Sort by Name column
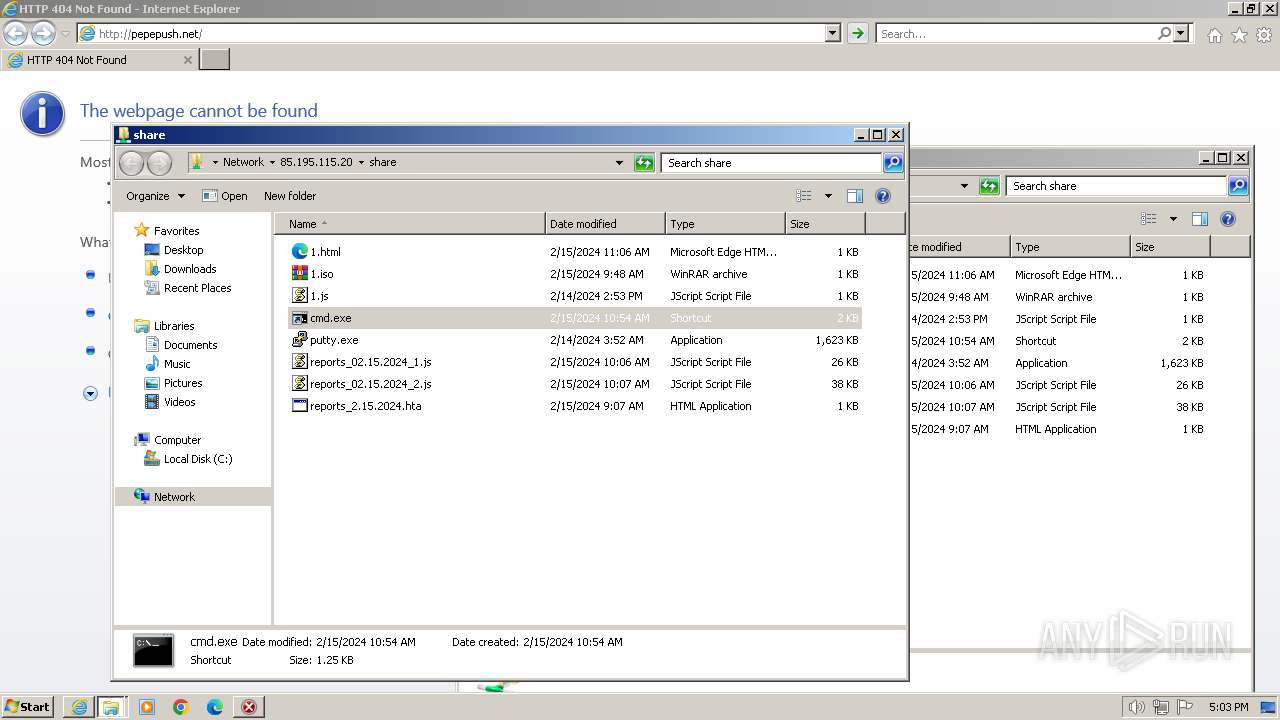 pyautogui.click(x=410, y=224)
